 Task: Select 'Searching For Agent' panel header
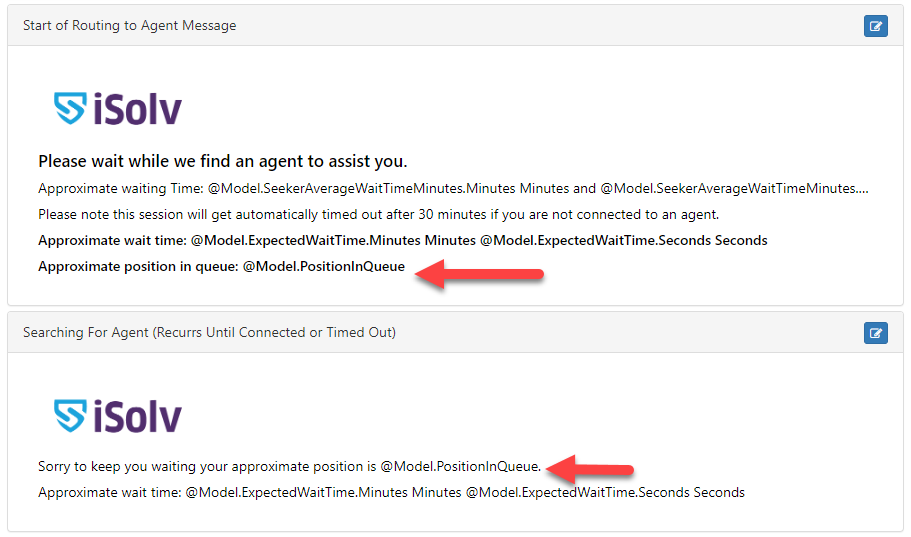209,332
